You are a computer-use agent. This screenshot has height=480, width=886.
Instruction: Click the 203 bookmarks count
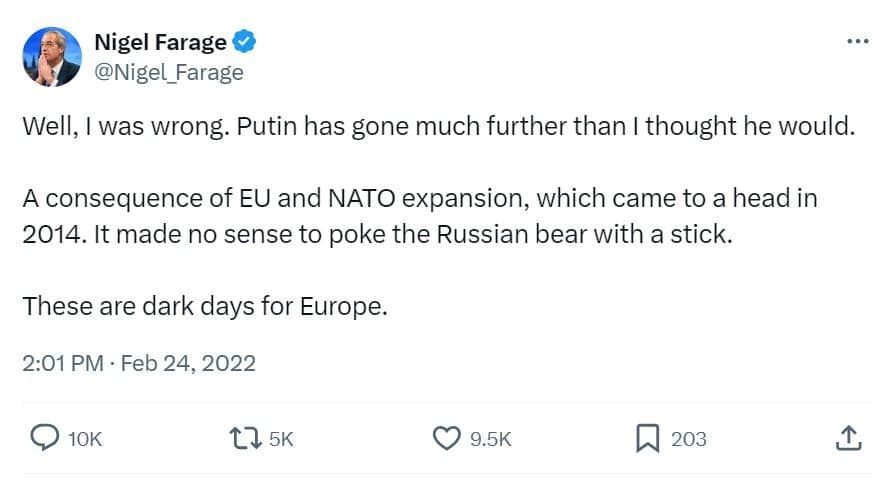[x=689, y=439]
